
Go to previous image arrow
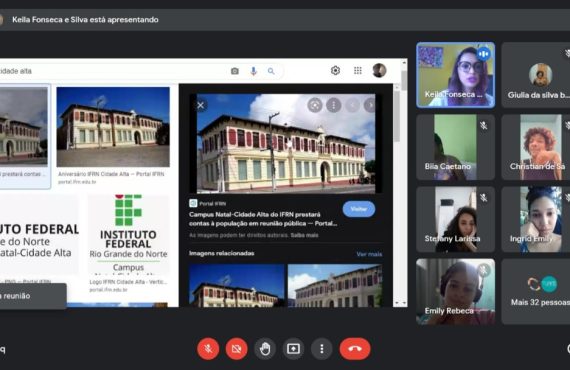coord(352,105)
